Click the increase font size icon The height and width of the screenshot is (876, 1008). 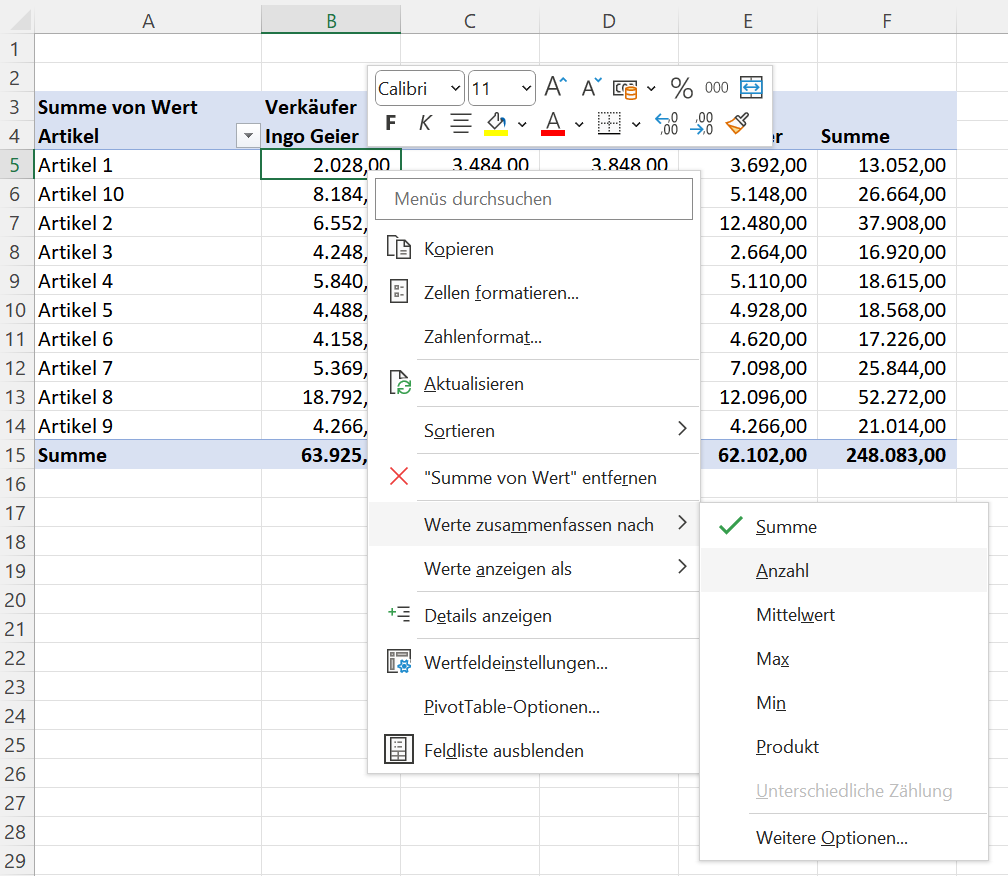pos(556,88)
